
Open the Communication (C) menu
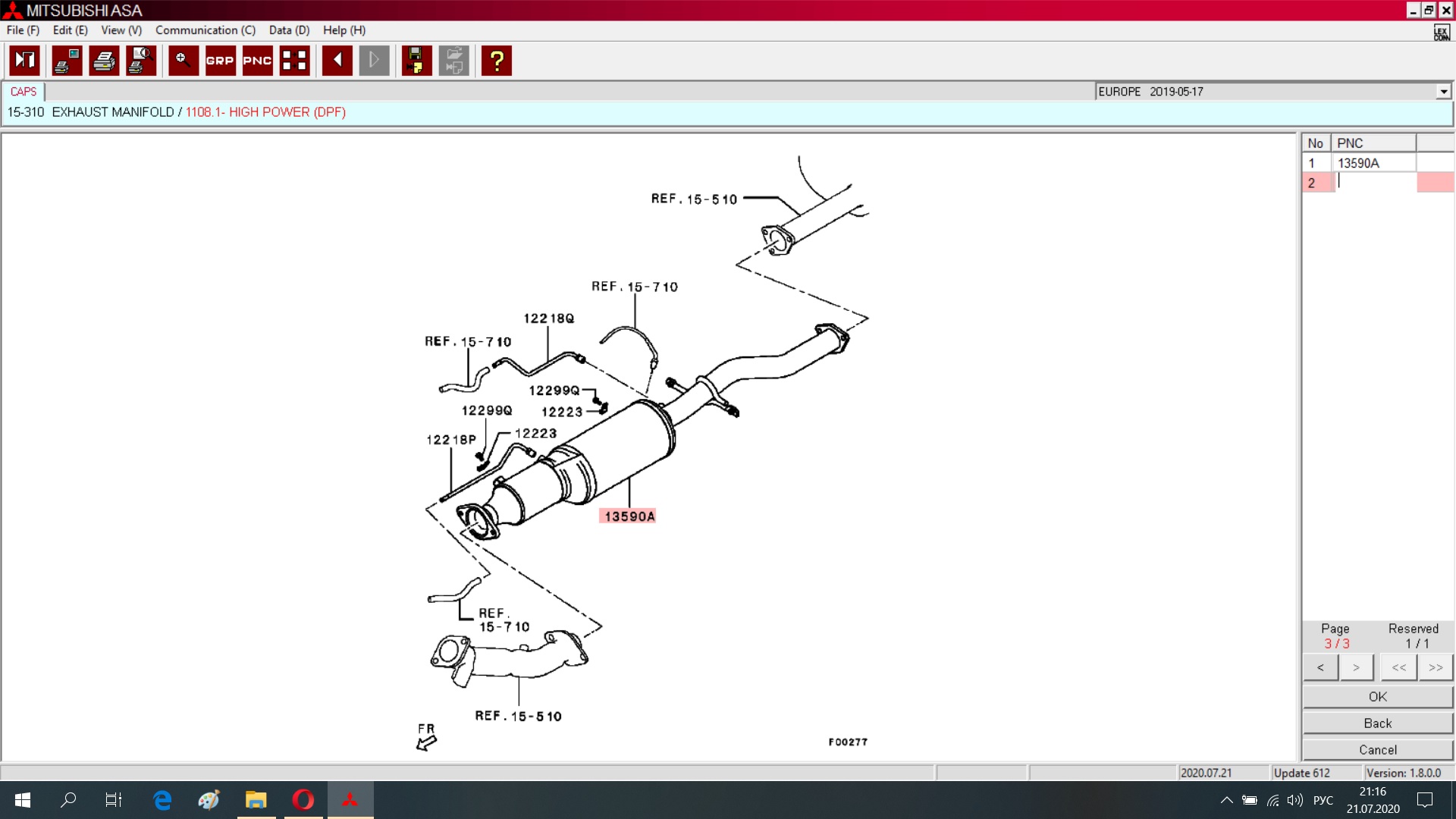205,30
